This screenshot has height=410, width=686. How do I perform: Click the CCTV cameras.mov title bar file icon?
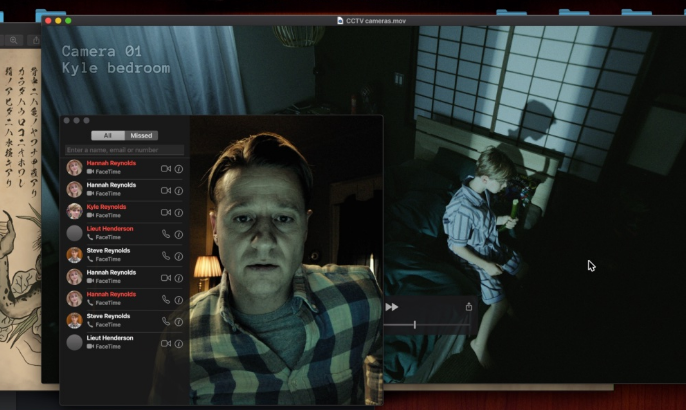tap(340, 21)
